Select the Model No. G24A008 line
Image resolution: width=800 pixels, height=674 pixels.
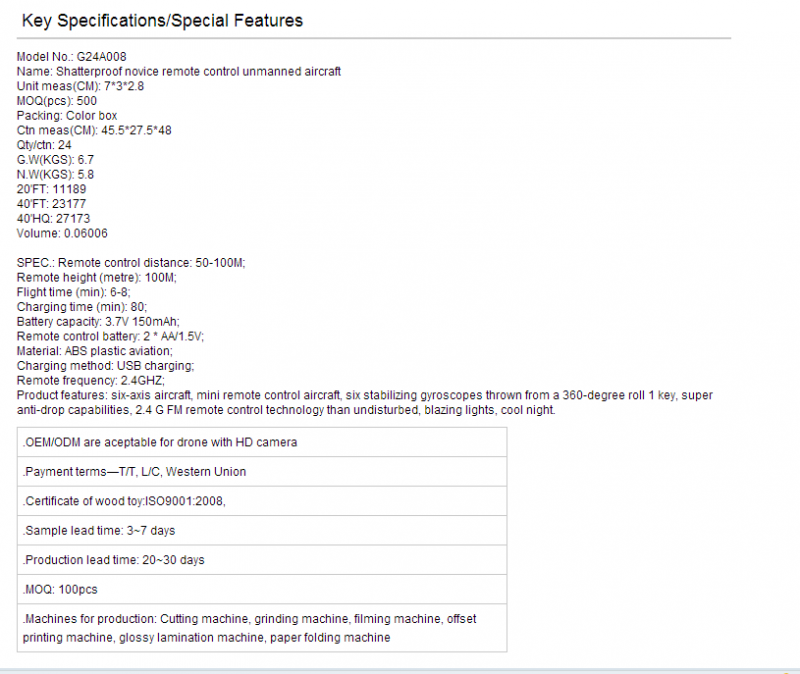[71, 57]
